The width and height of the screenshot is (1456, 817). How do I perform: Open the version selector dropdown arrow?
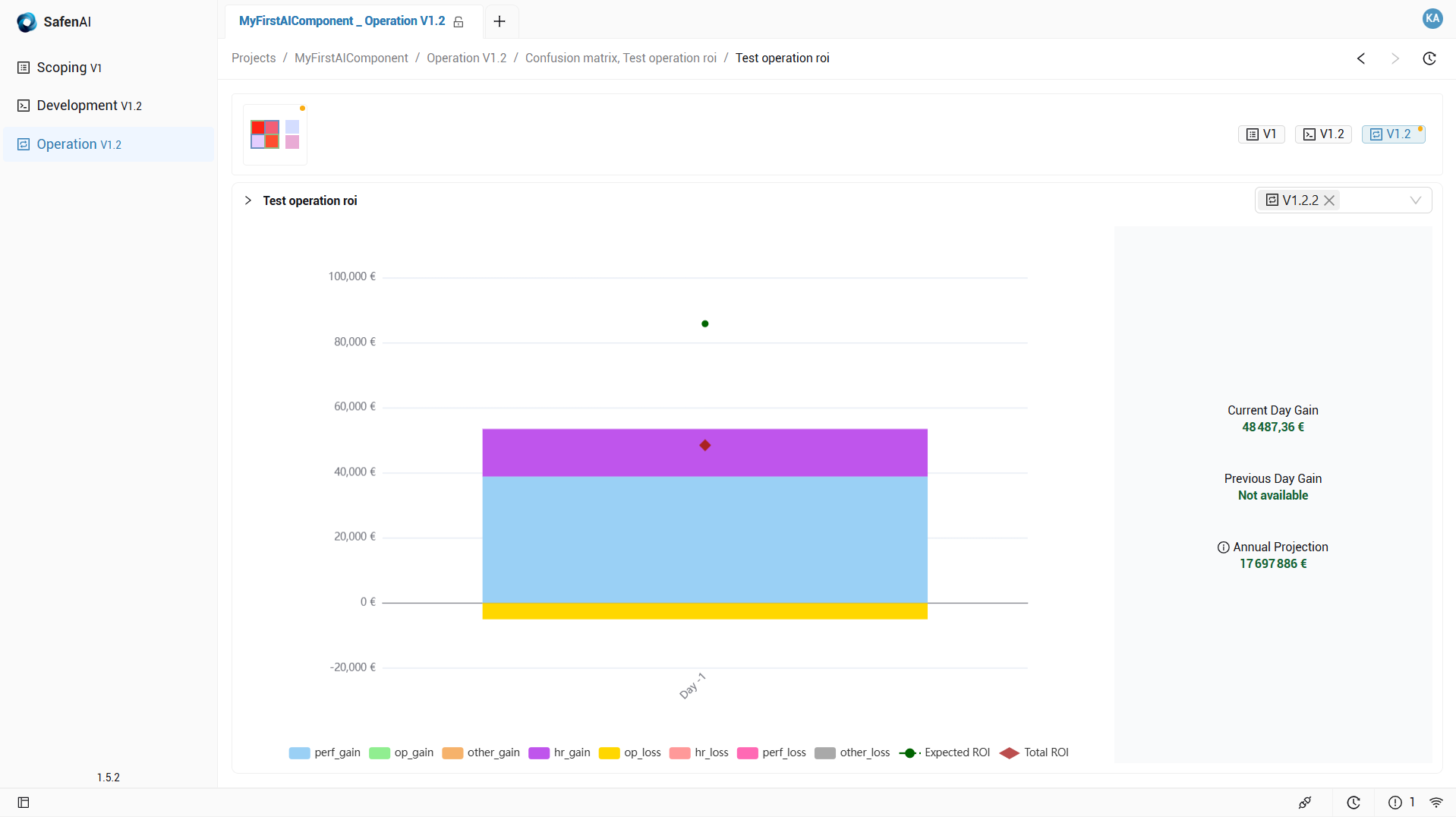point(1415,200)
